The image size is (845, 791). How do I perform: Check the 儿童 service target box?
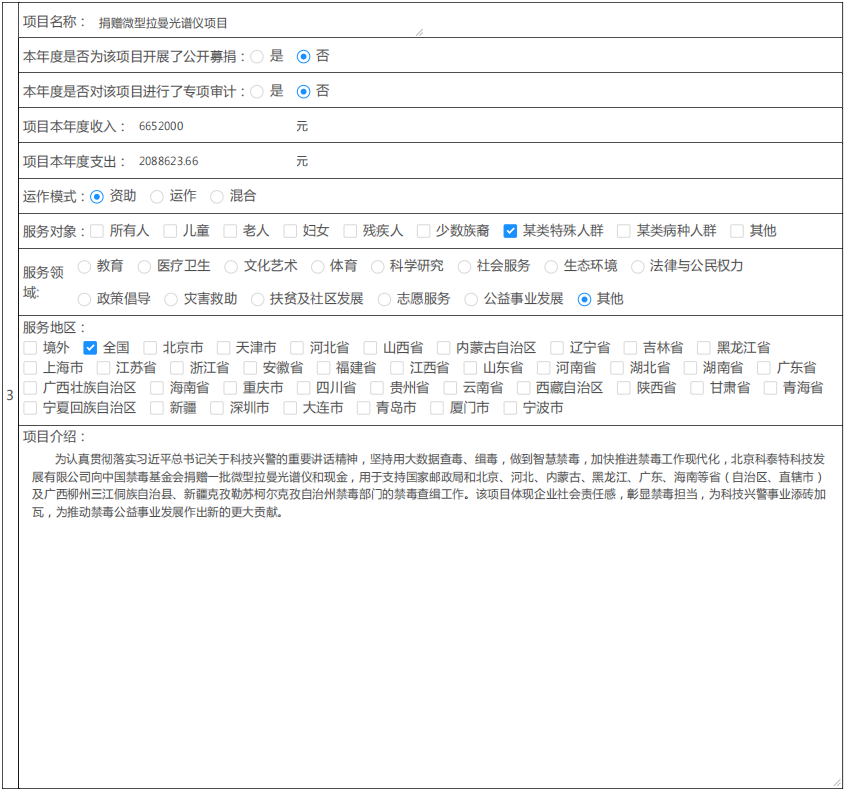170,231
